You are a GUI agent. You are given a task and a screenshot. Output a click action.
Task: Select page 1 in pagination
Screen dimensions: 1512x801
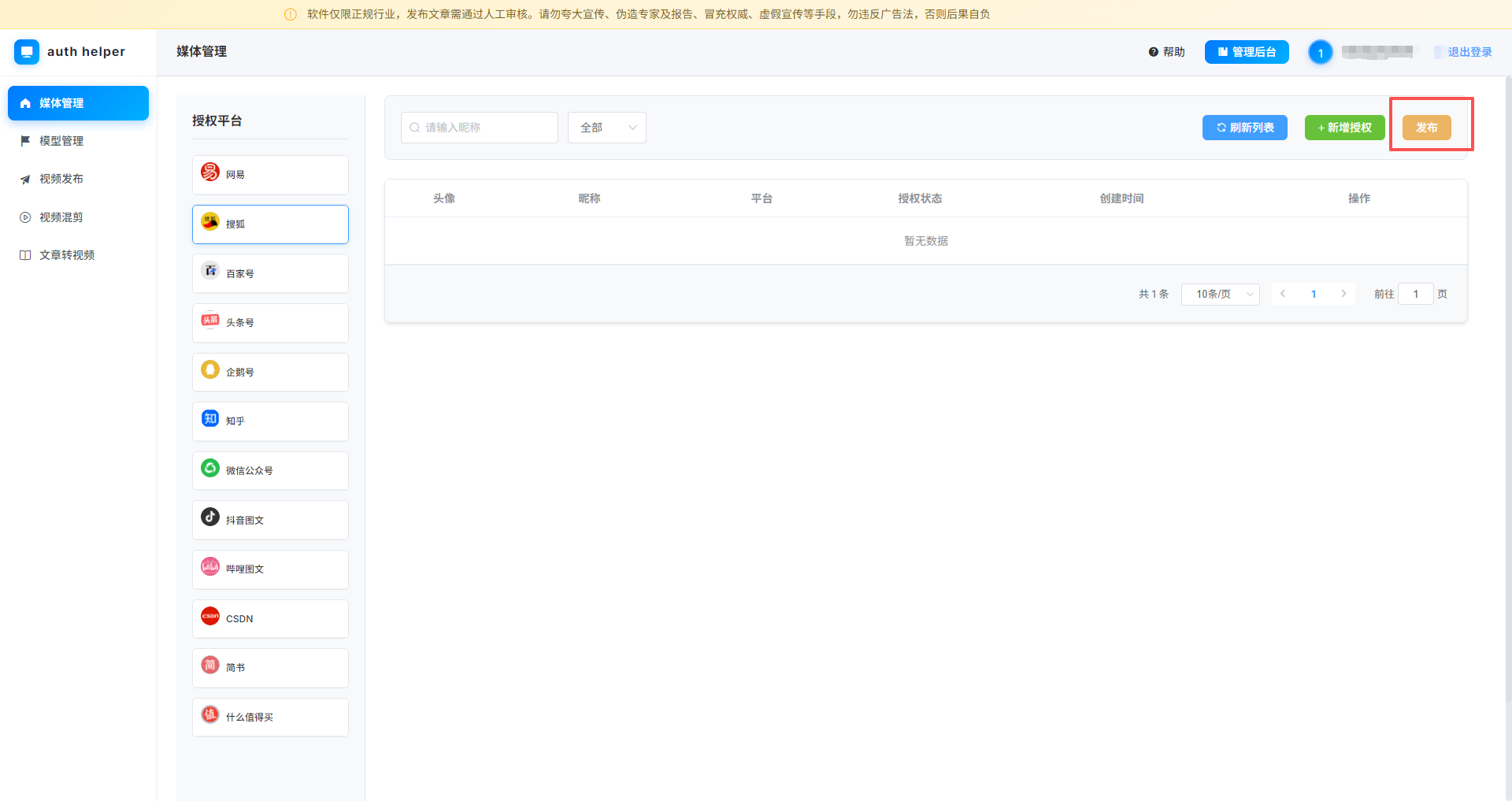(x=1314, y=294)
